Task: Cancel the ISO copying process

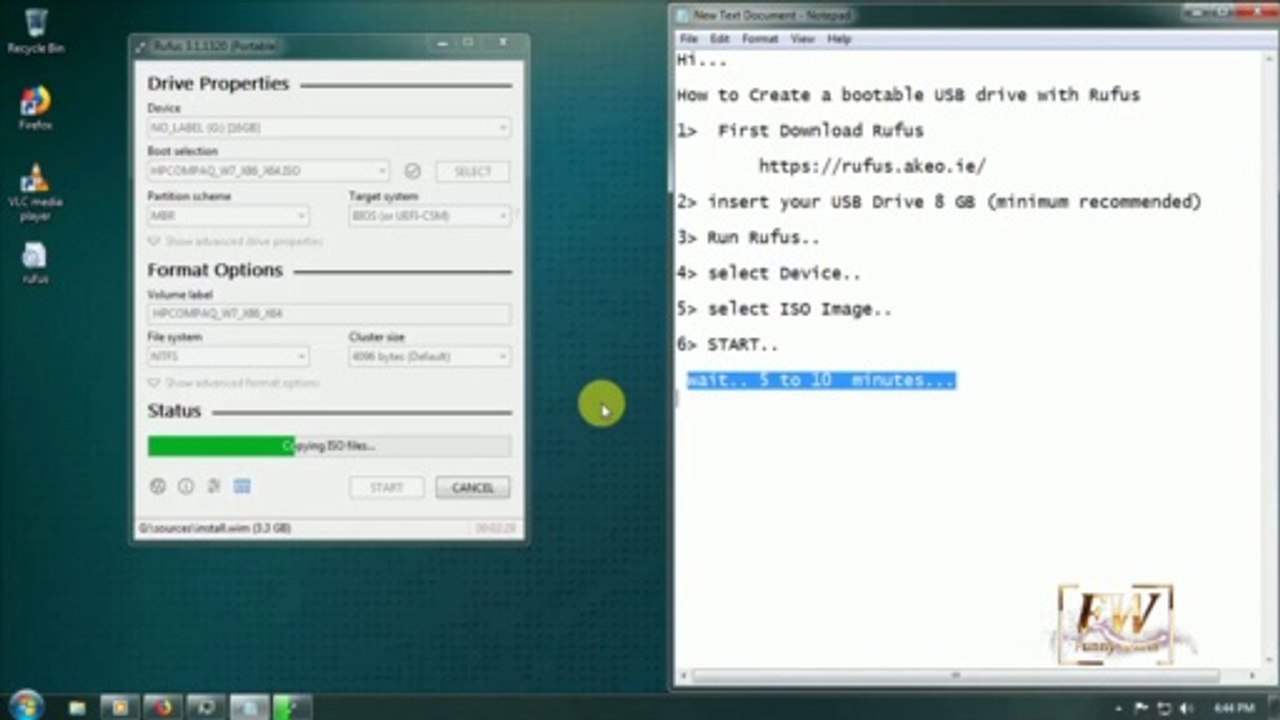Action: (473, 488)
